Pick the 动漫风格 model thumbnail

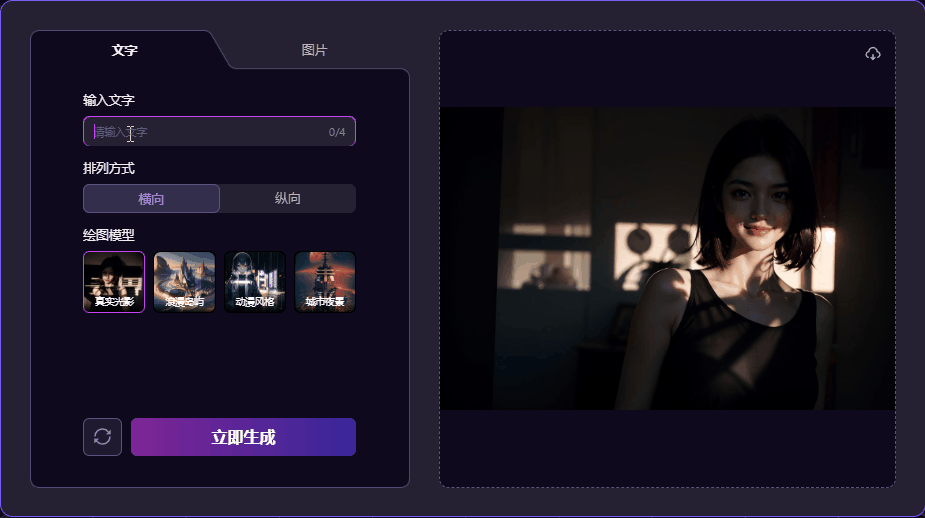(x=255, y=282)
